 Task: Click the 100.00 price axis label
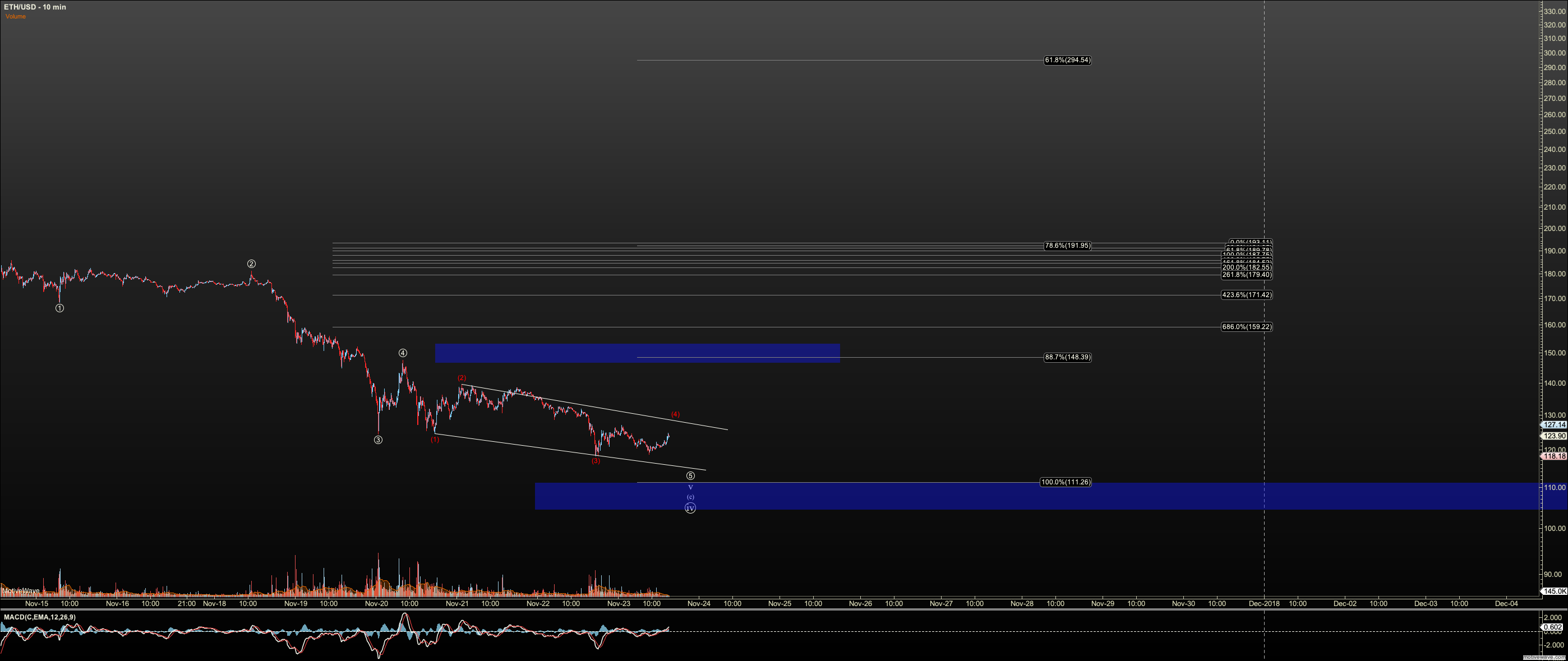click(x=1555, y=528)
